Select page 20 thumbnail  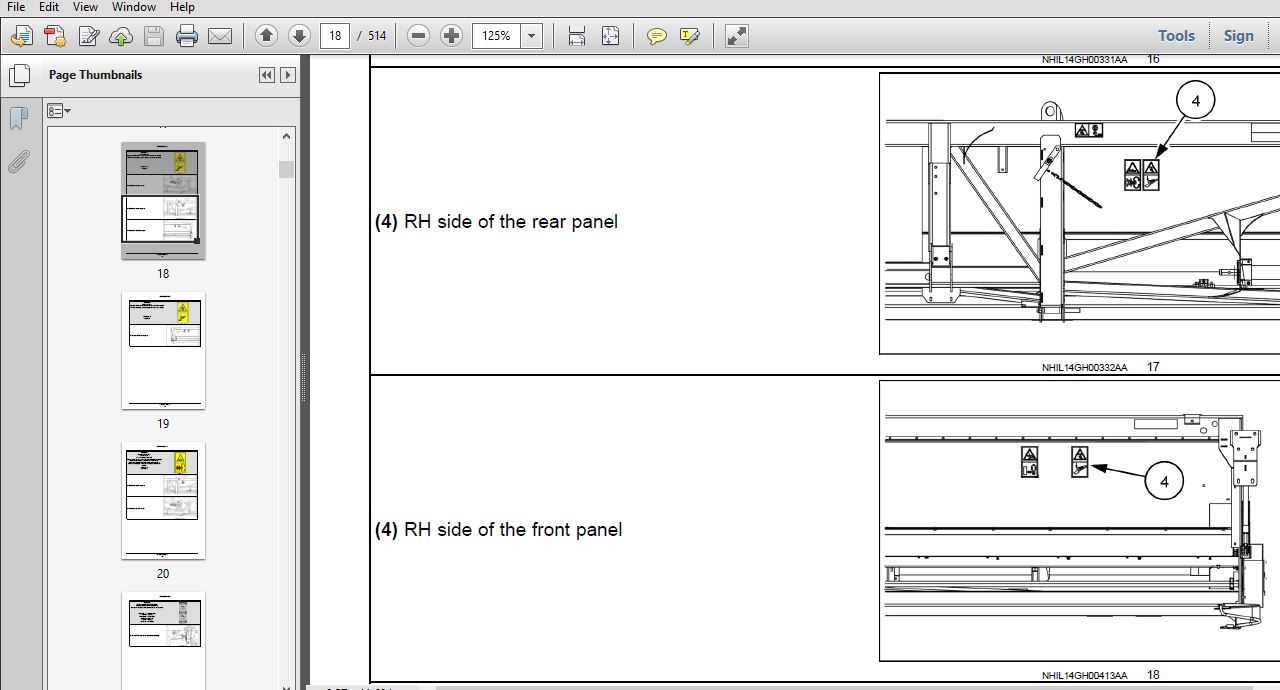163,501
